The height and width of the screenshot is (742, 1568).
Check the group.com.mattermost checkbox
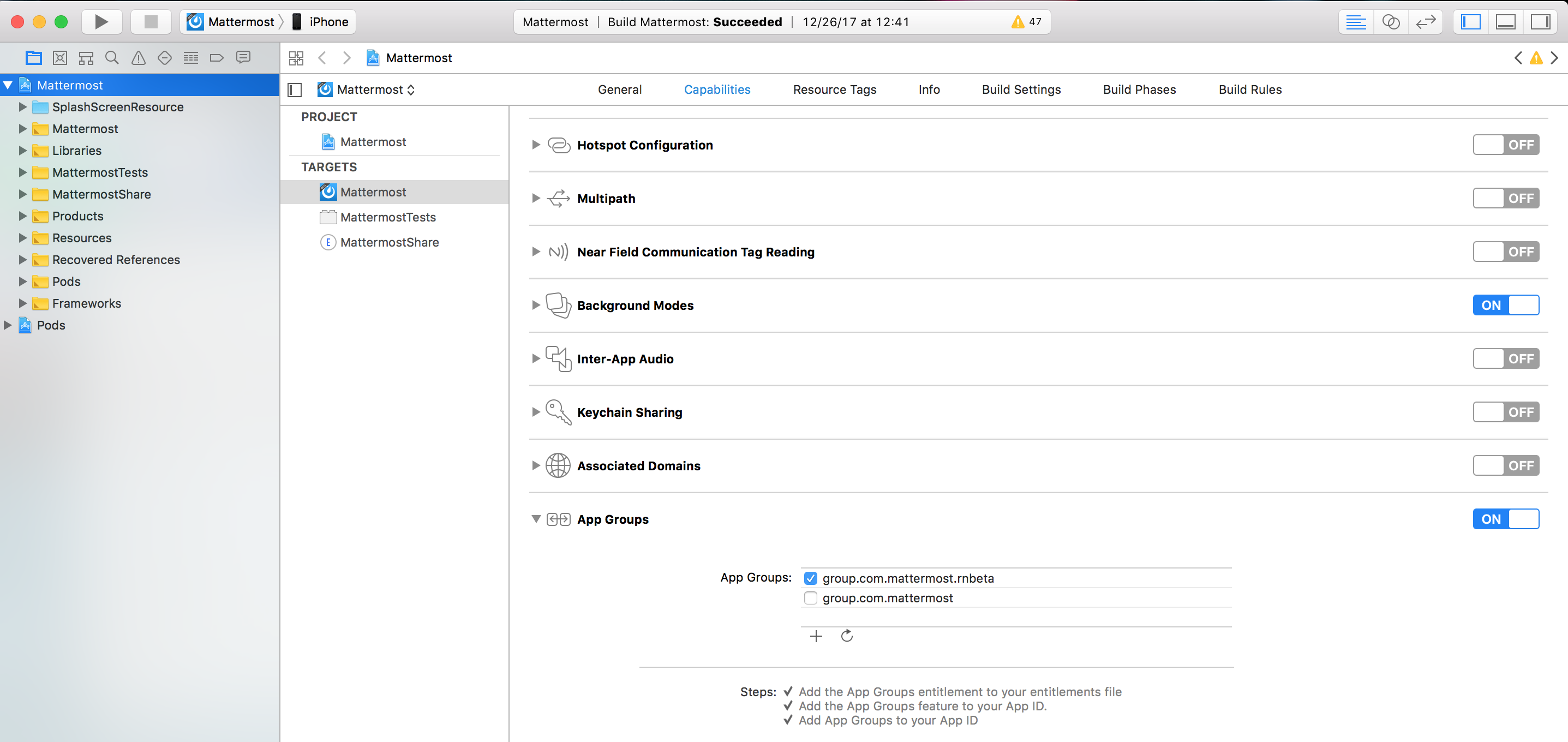tap(810, 598)
